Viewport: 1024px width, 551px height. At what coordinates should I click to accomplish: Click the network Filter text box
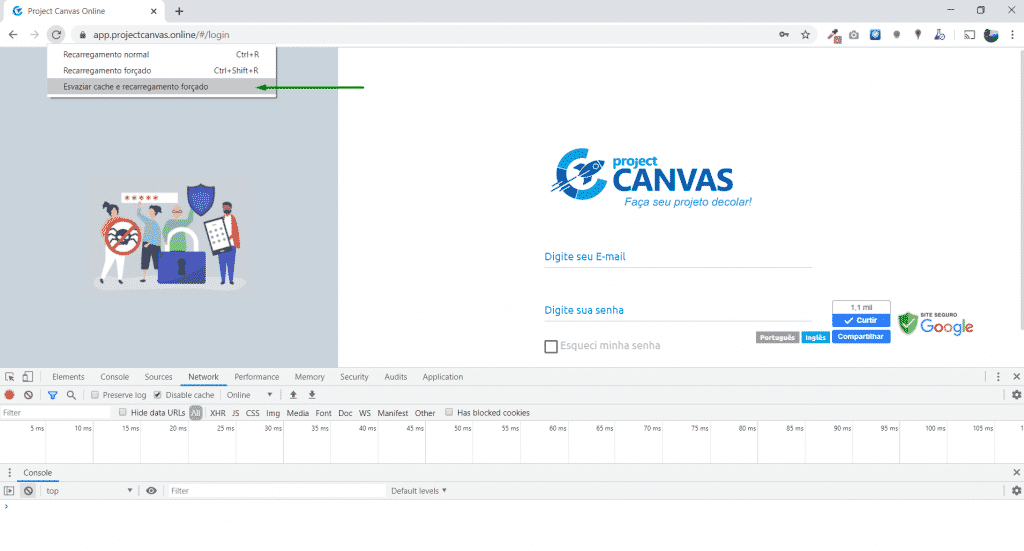click(56, 413)
